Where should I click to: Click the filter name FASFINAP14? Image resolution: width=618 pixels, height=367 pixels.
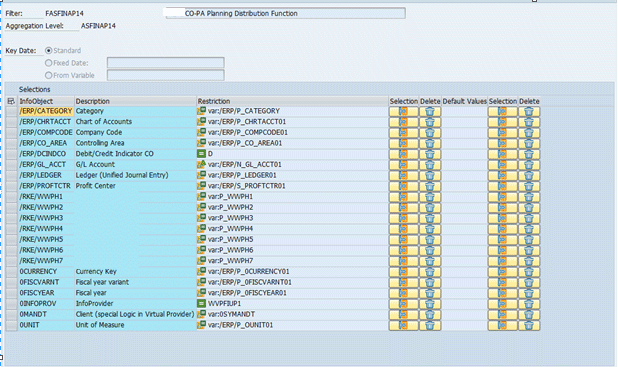point(64,13)
